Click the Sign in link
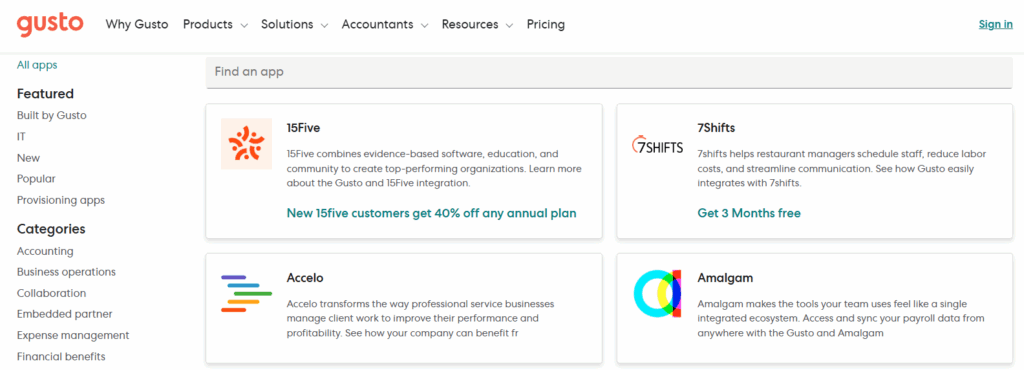The width and height of the screenshot is (1024, 370). point(996,25)
